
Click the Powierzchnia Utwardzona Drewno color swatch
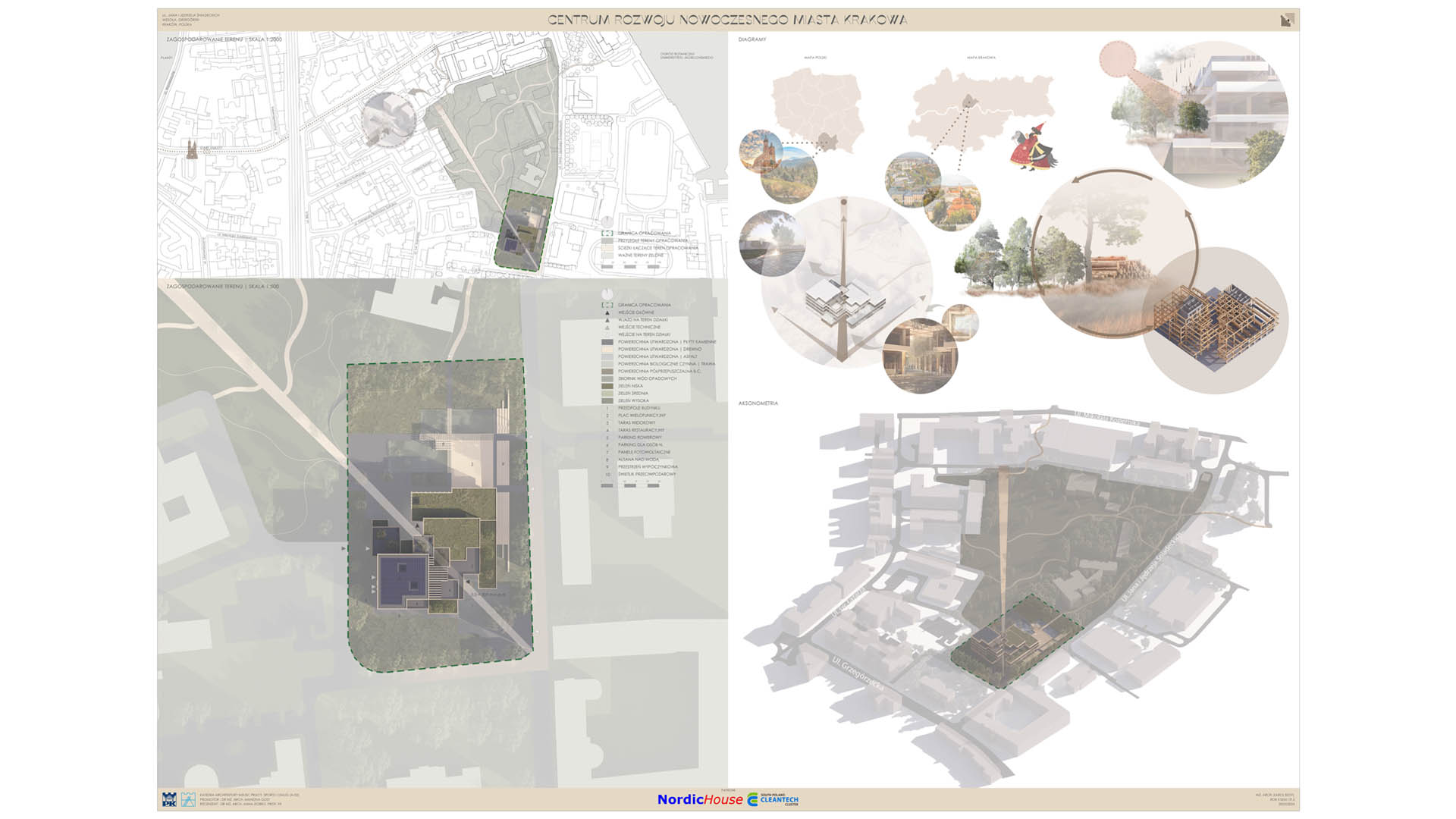pos(607,350)
